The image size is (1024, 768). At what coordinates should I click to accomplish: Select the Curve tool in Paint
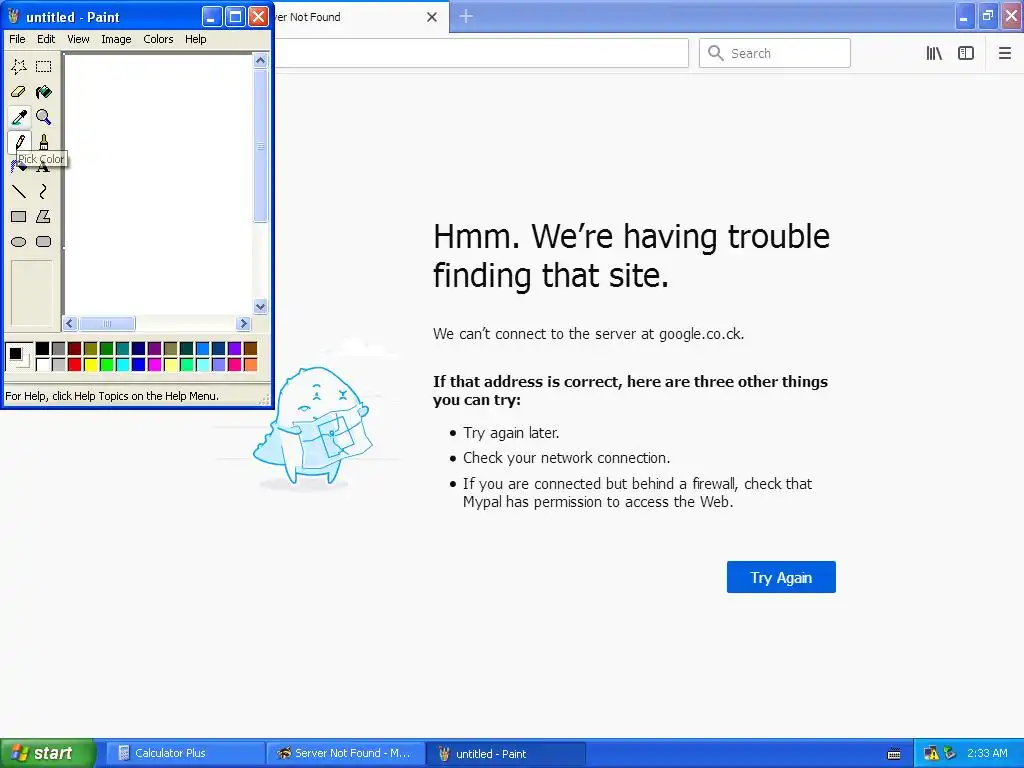click(44, 191)
